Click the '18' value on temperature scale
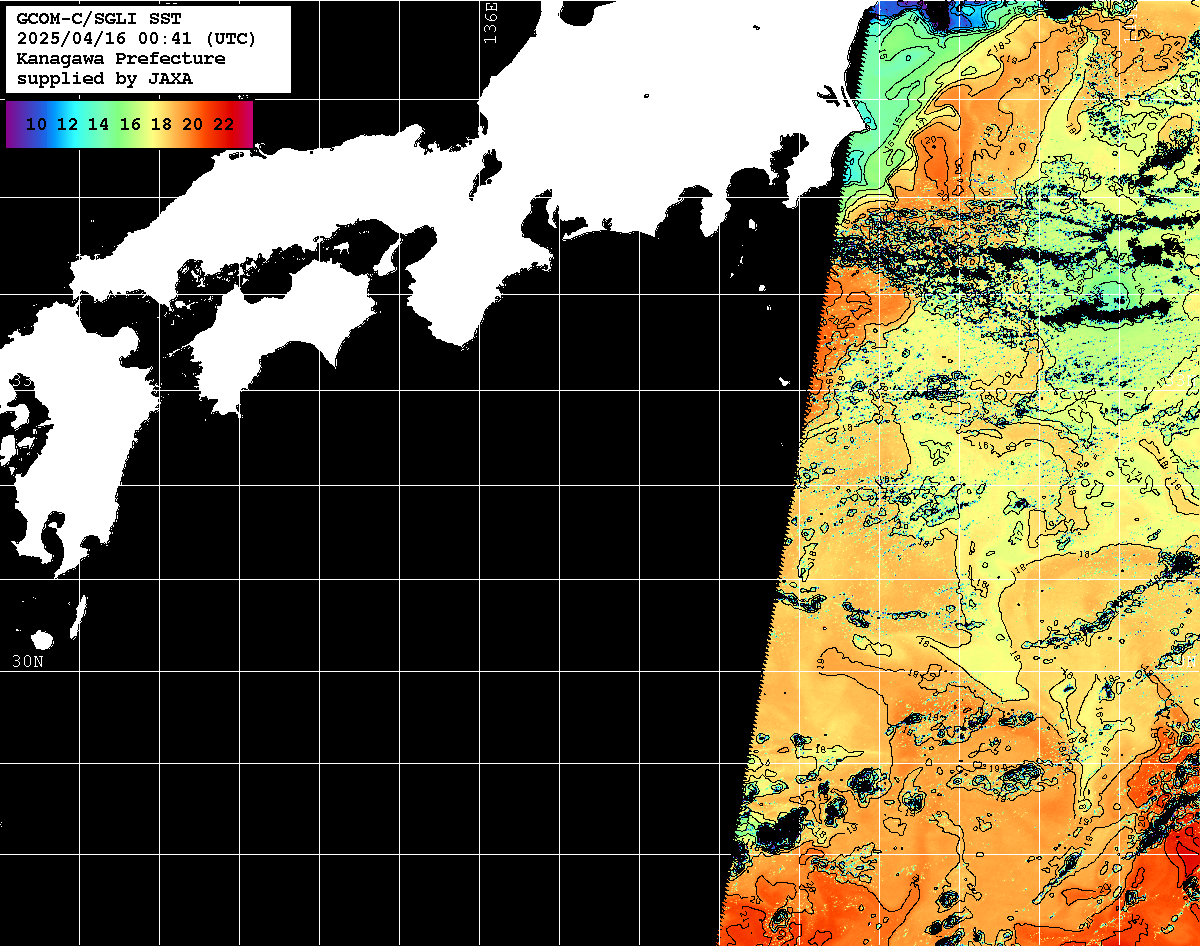 [x=161, y=124]
